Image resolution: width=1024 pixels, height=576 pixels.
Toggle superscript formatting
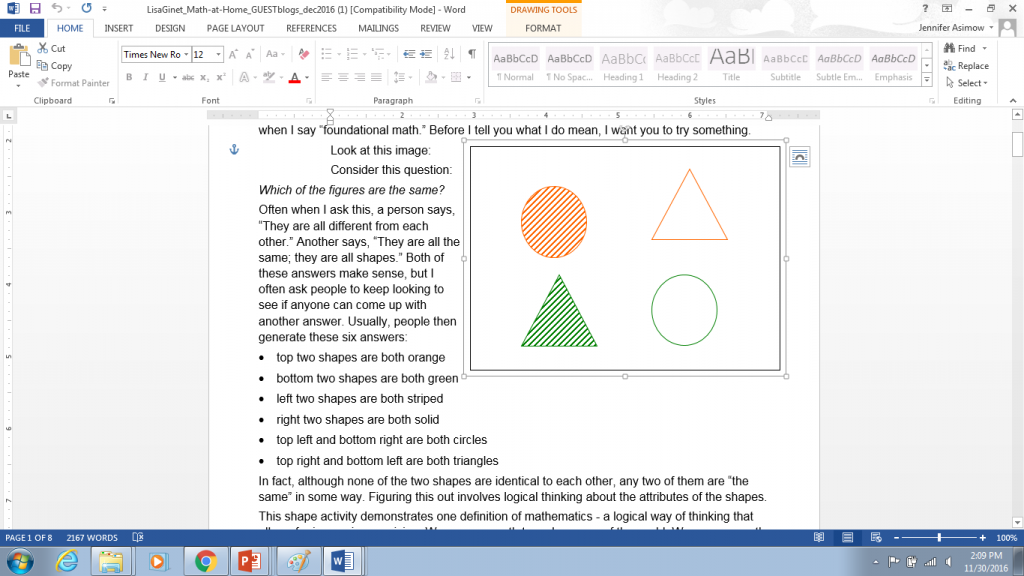[219, 76]
